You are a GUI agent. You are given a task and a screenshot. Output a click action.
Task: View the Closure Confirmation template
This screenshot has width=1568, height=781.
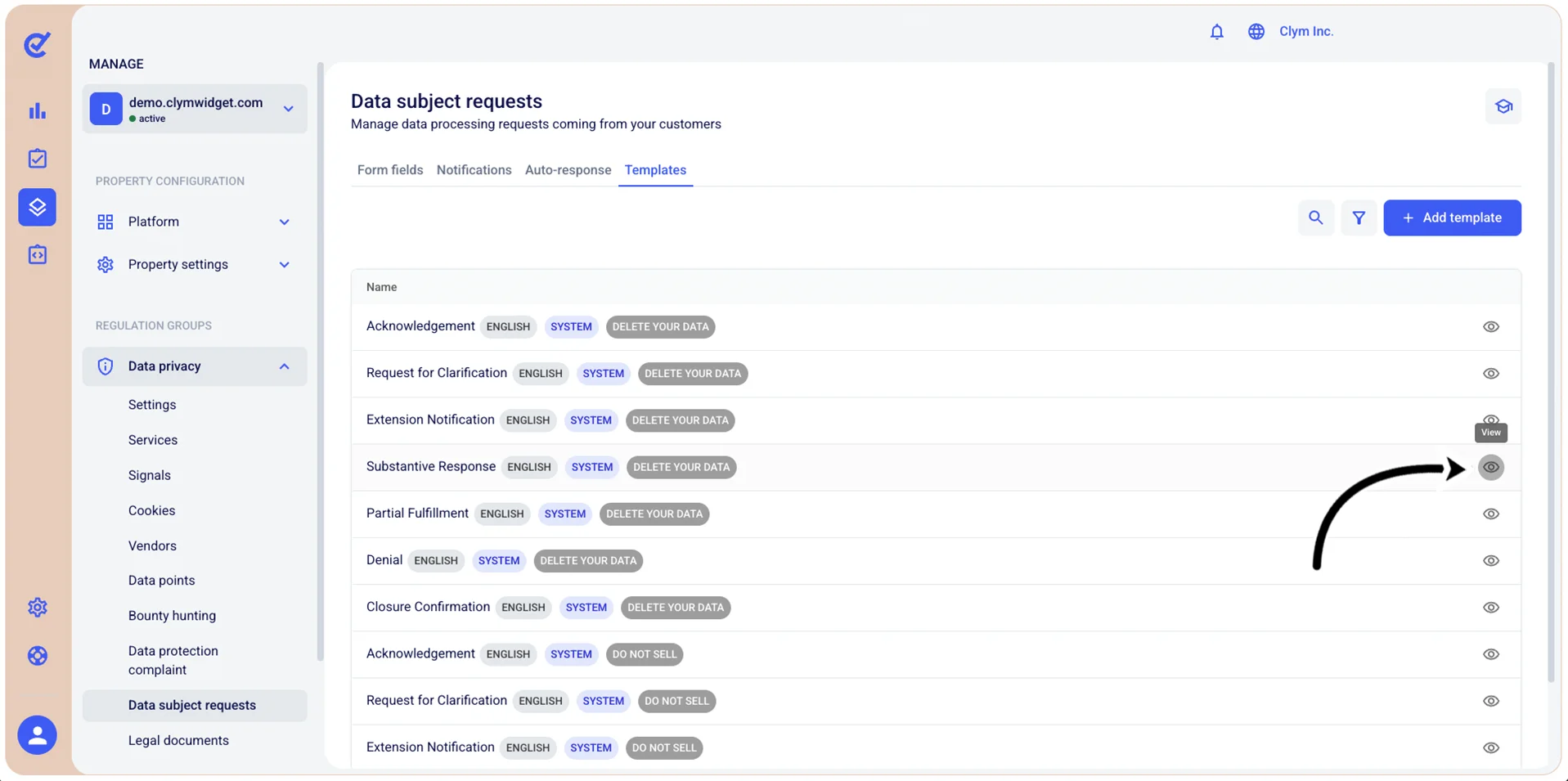point(1491,608)
